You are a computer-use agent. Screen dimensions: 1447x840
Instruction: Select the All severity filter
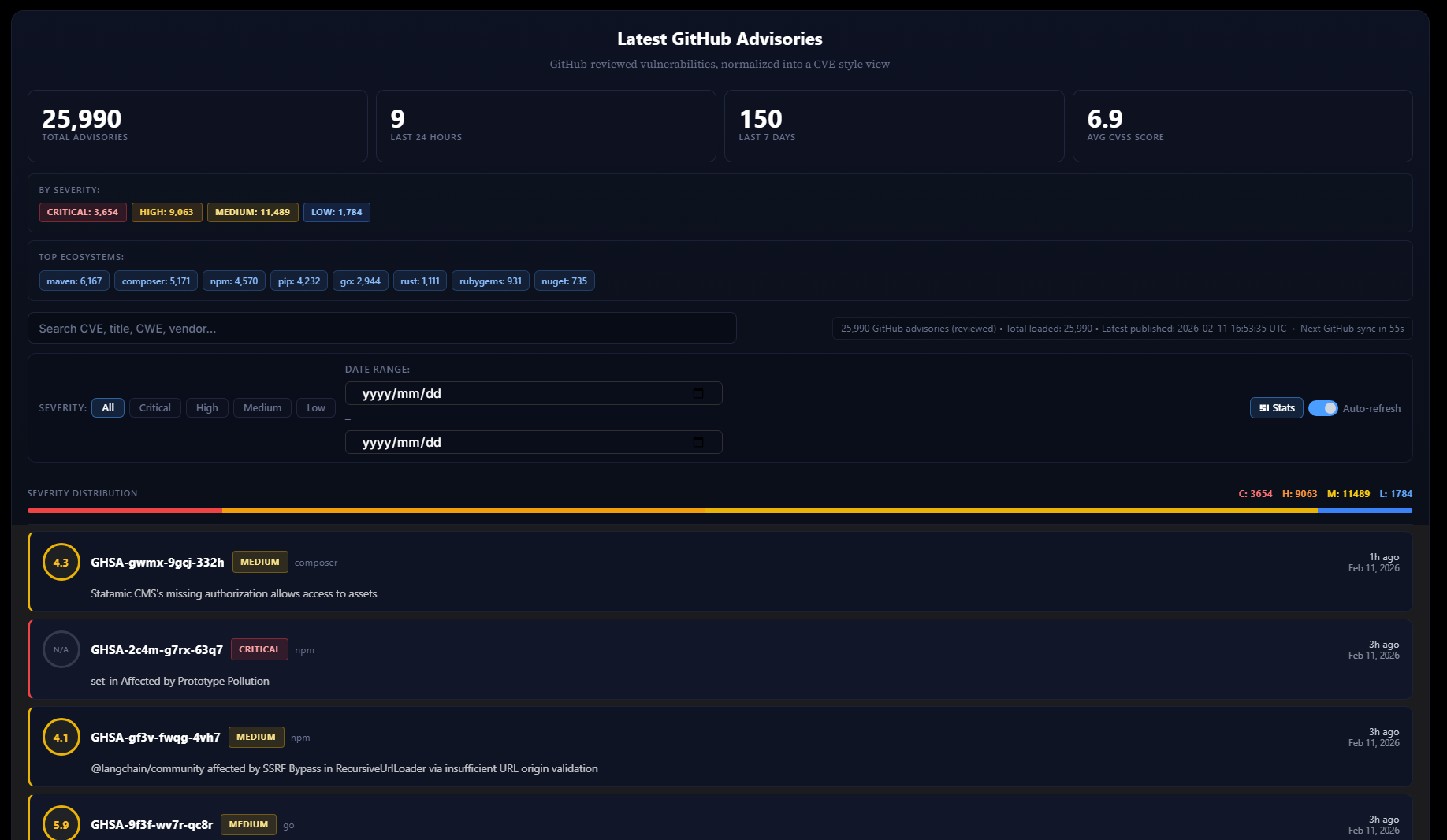tap(108, 407)
